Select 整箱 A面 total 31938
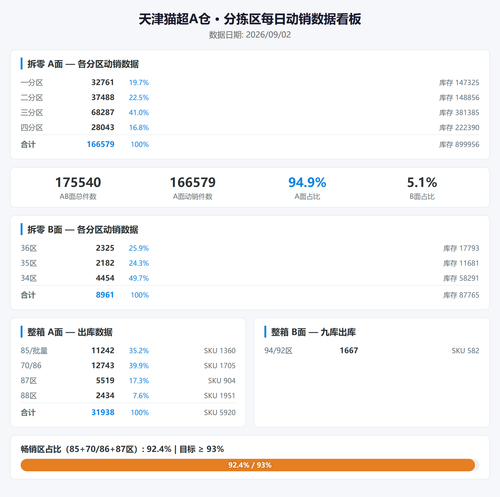Screen dimensions: 500x497 pyautogui.click(x=103, y=412)
